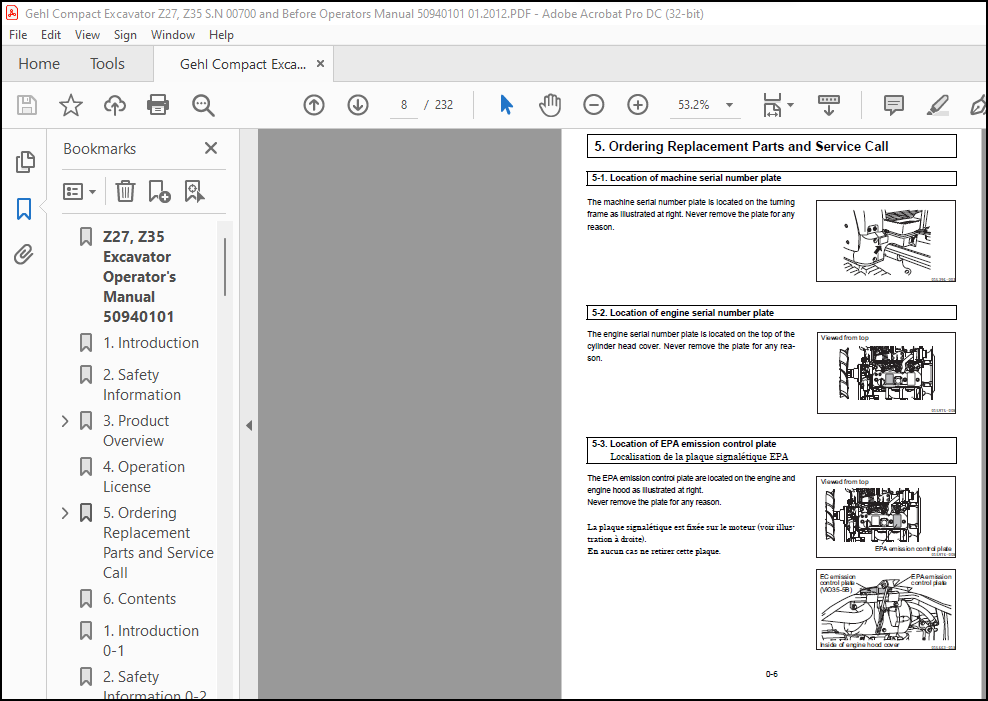Find the current bookmark
988x701 pixels.
click(194, 191)
